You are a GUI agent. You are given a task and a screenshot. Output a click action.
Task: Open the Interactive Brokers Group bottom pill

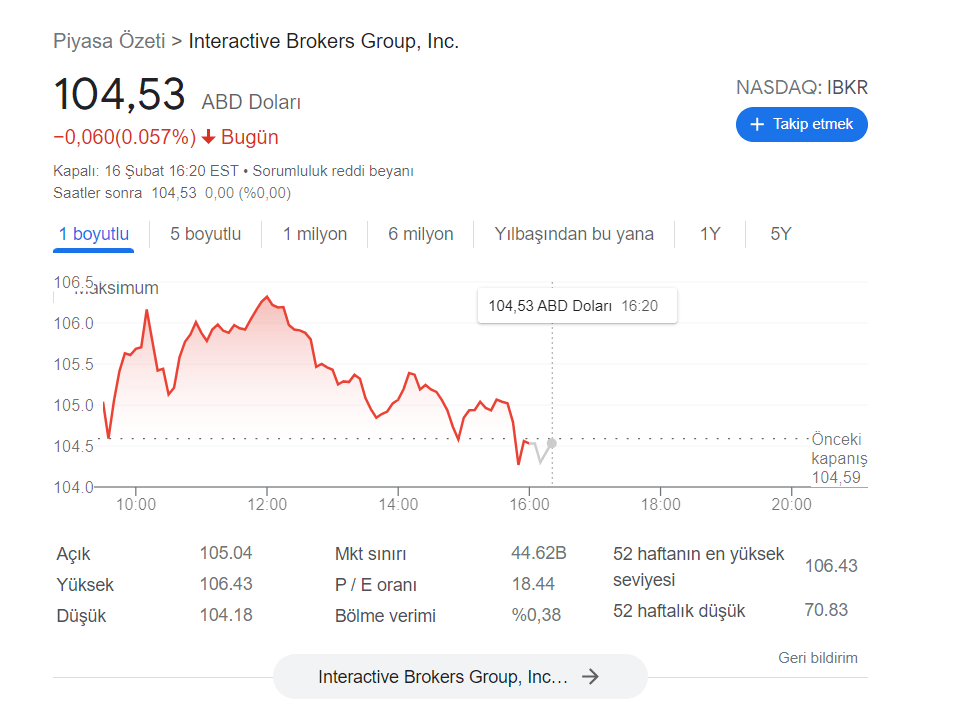click(x=459, y=676)
